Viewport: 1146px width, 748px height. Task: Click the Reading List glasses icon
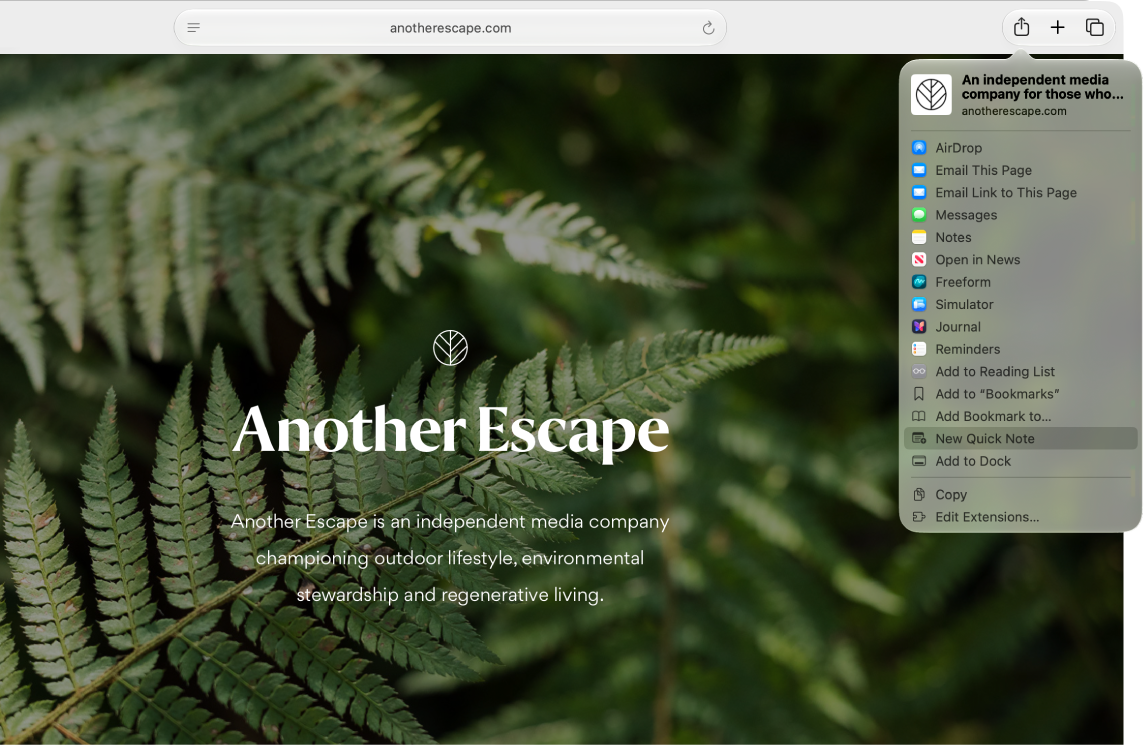pos(921,372)
